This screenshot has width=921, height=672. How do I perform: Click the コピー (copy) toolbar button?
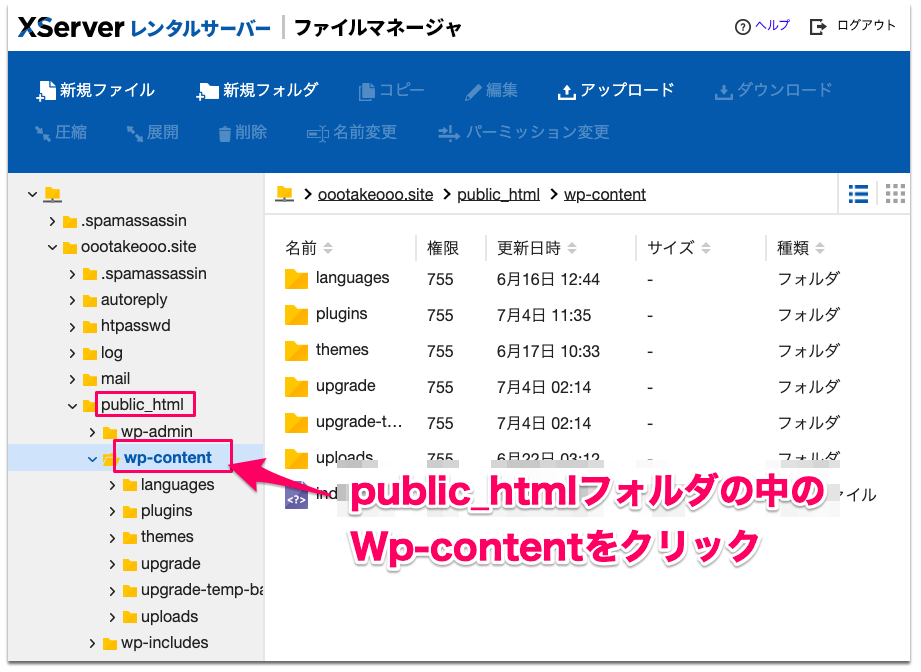coord(391,90)
